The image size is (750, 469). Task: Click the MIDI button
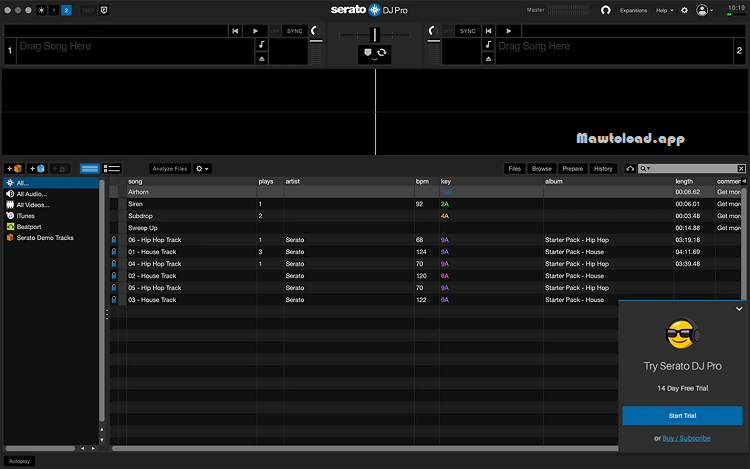point(88,10)
